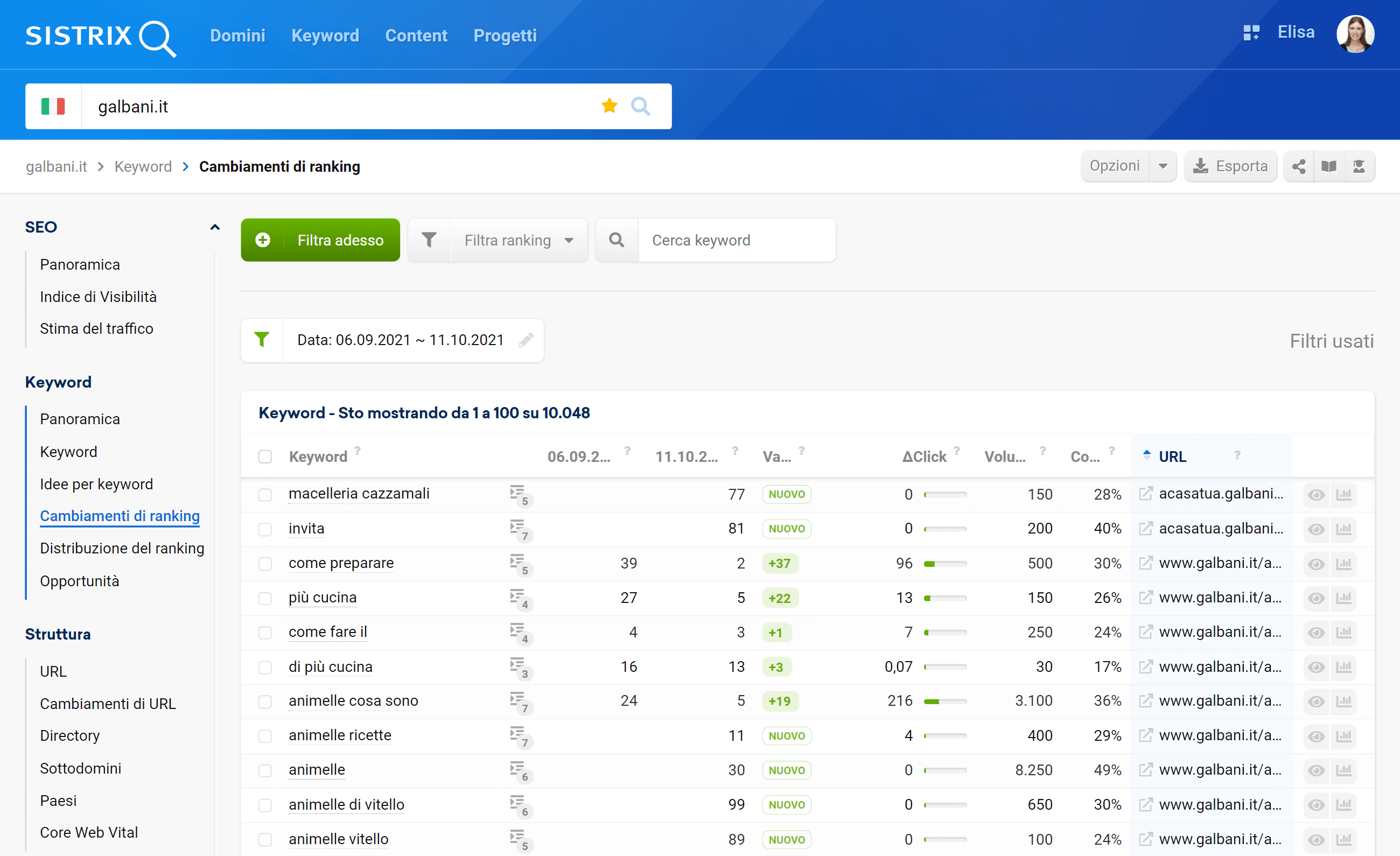Open the dashboard grid icon next to Elisa

tap(1251, 33)
